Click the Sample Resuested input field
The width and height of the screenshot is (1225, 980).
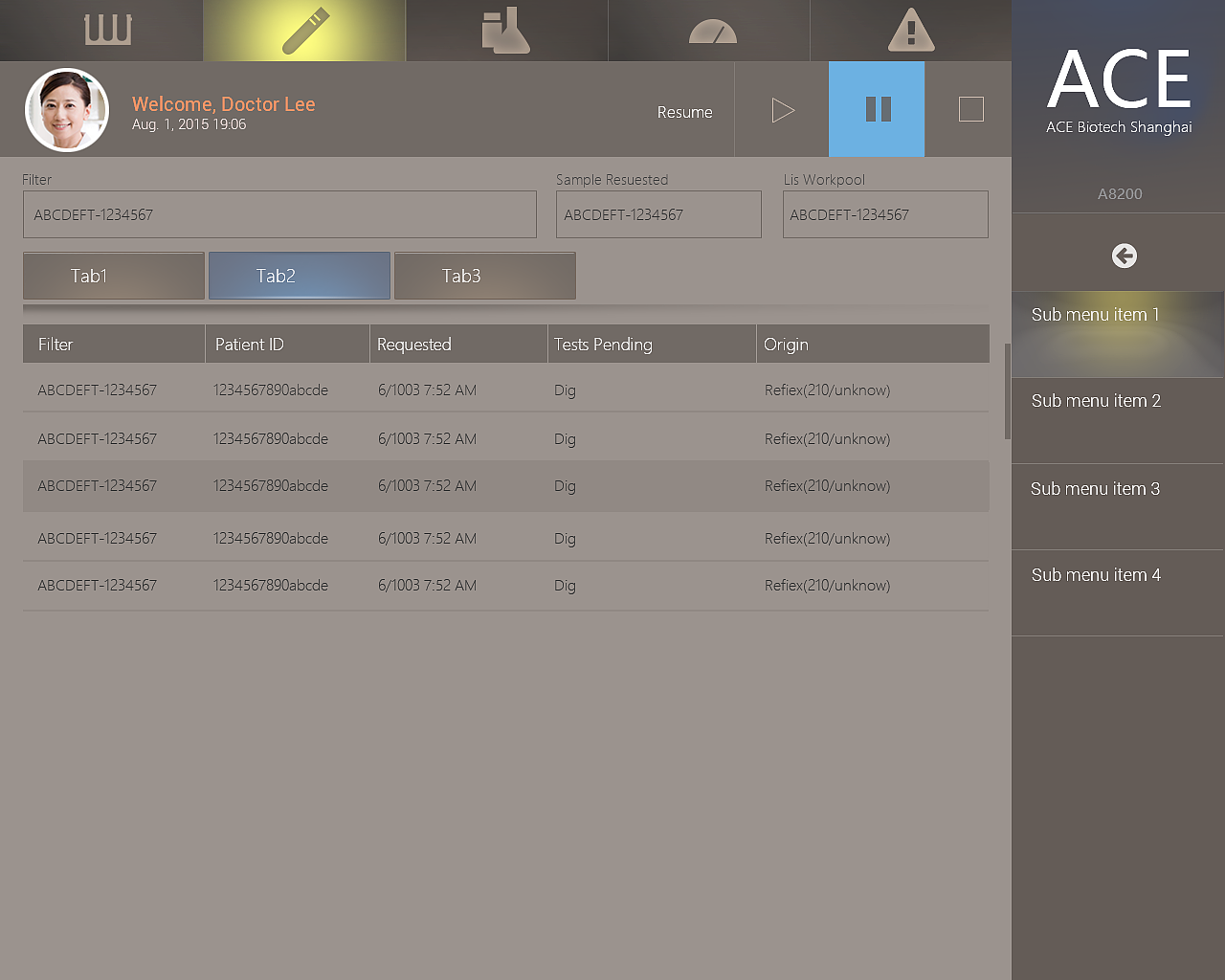pyautogui.click(x=658, y=214)
